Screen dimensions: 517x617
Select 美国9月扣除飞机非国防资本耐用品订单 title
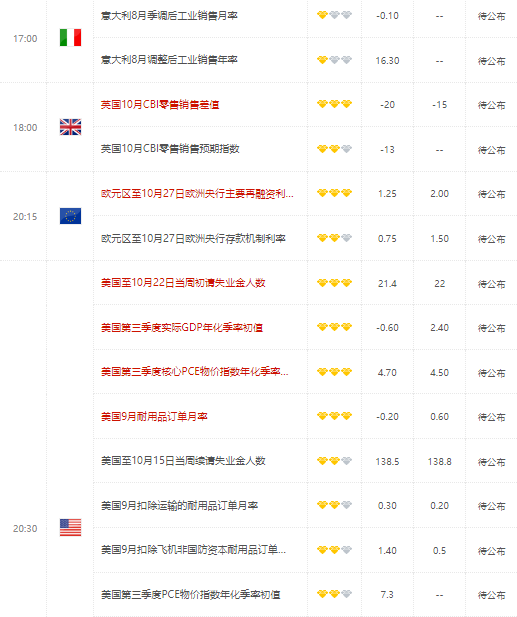pyautogui.click(x=193, y=550)
